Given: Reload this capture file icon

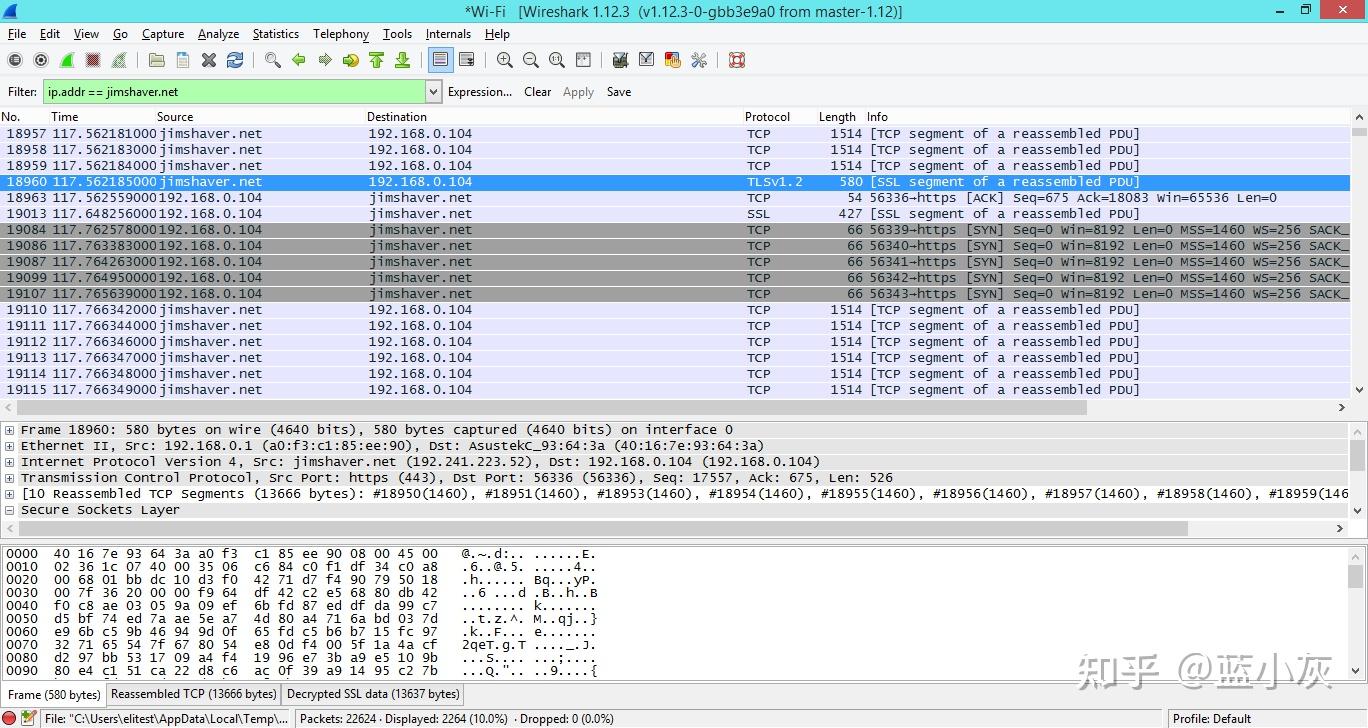Looking at the screenshot, I should pyautogui.click(x=234, y=60).
